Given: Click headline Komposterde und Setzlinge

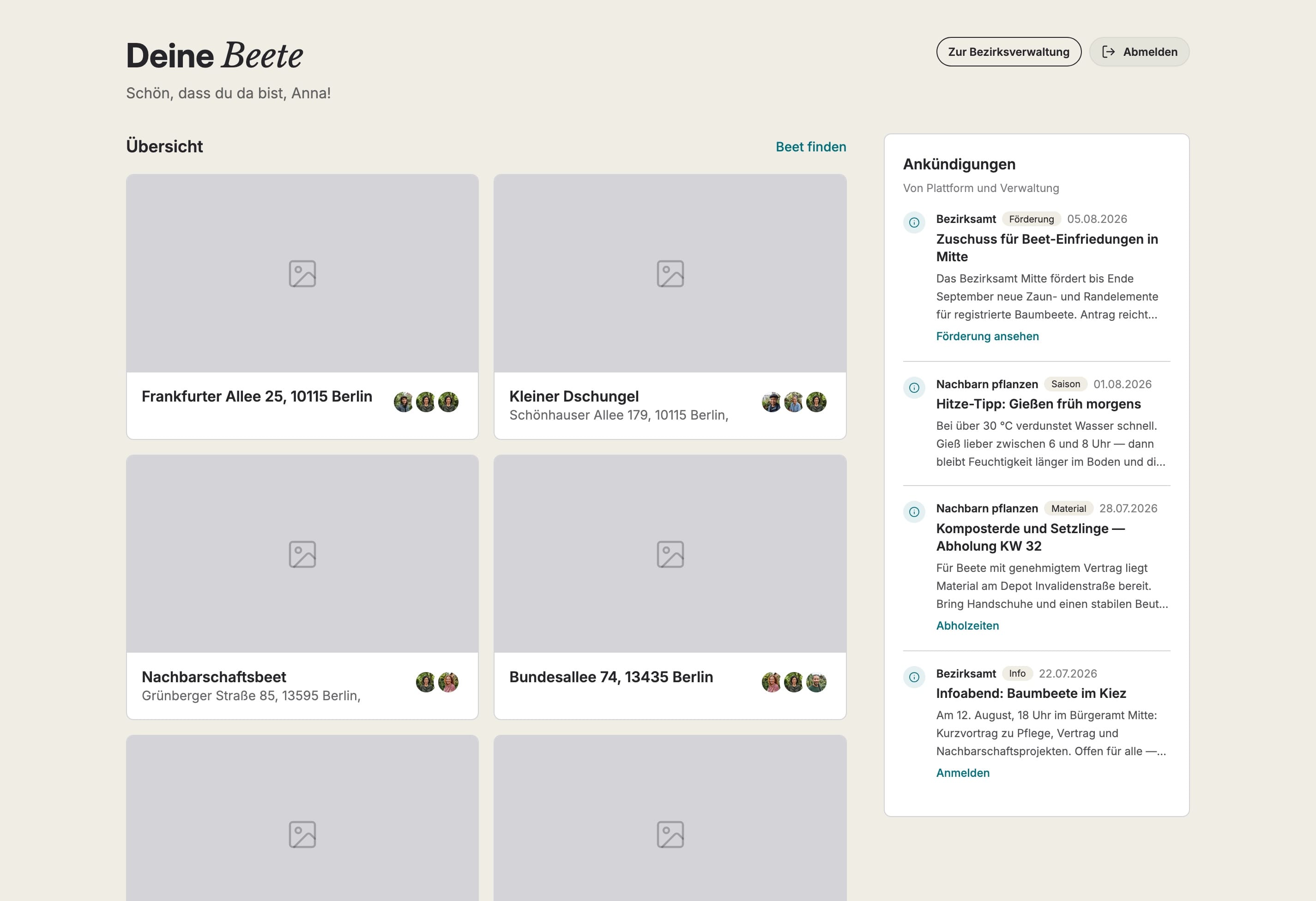Looking at the screenshot, I should (1031, 537).
